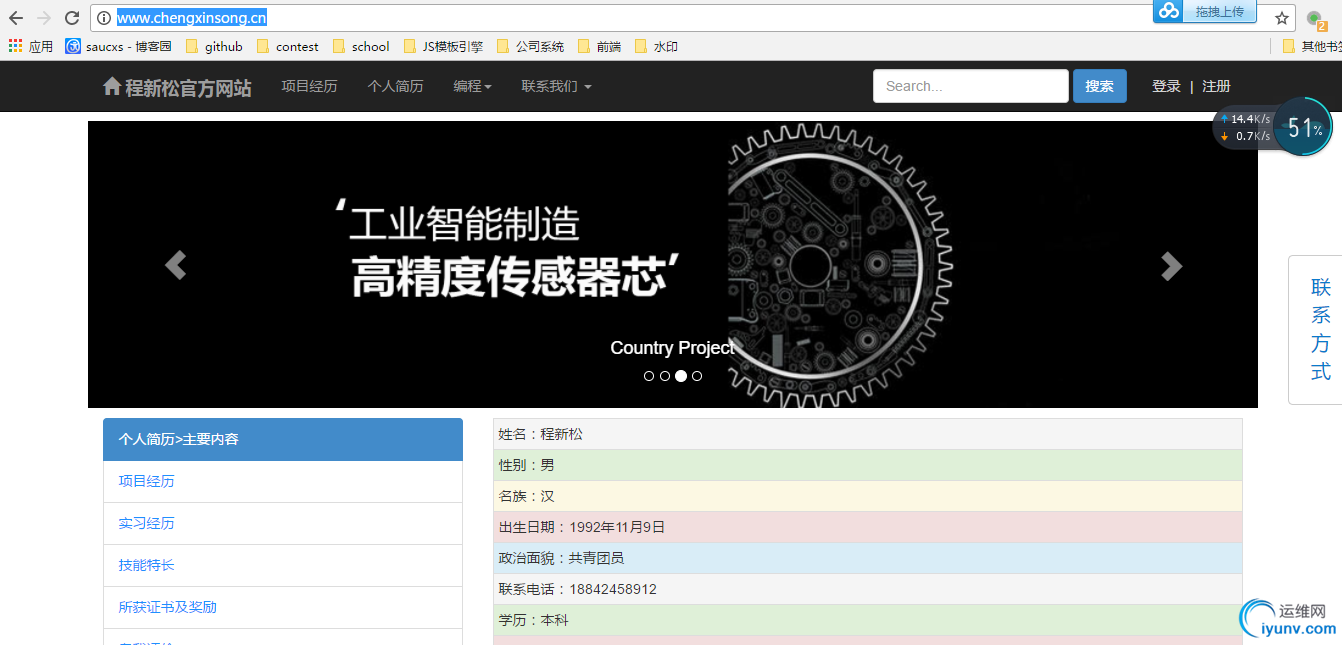Click the 工业智能制造 carousel banner image
The image size is (1342, 645).
tap(673, 264)
